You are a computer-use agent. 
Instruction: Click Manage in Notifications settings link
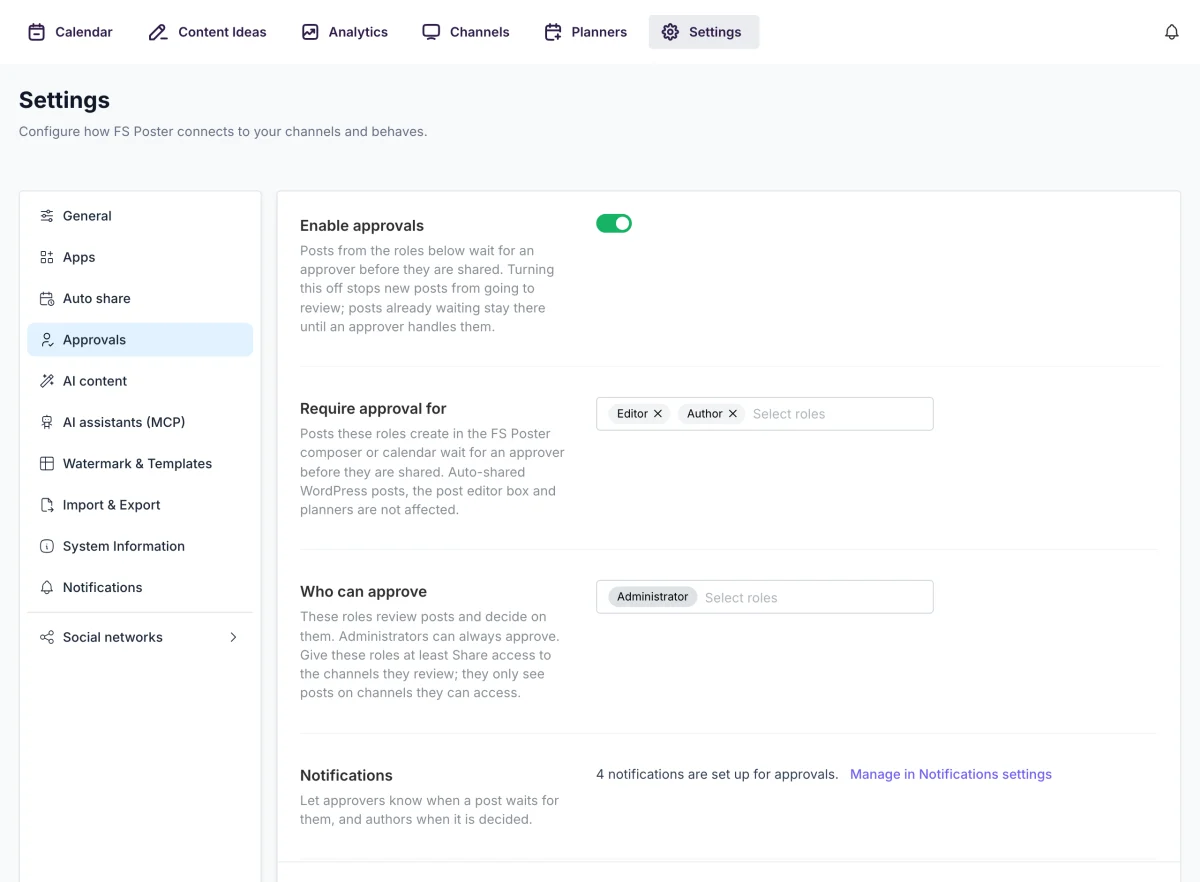pyautogui.click(x=951, y=774)
